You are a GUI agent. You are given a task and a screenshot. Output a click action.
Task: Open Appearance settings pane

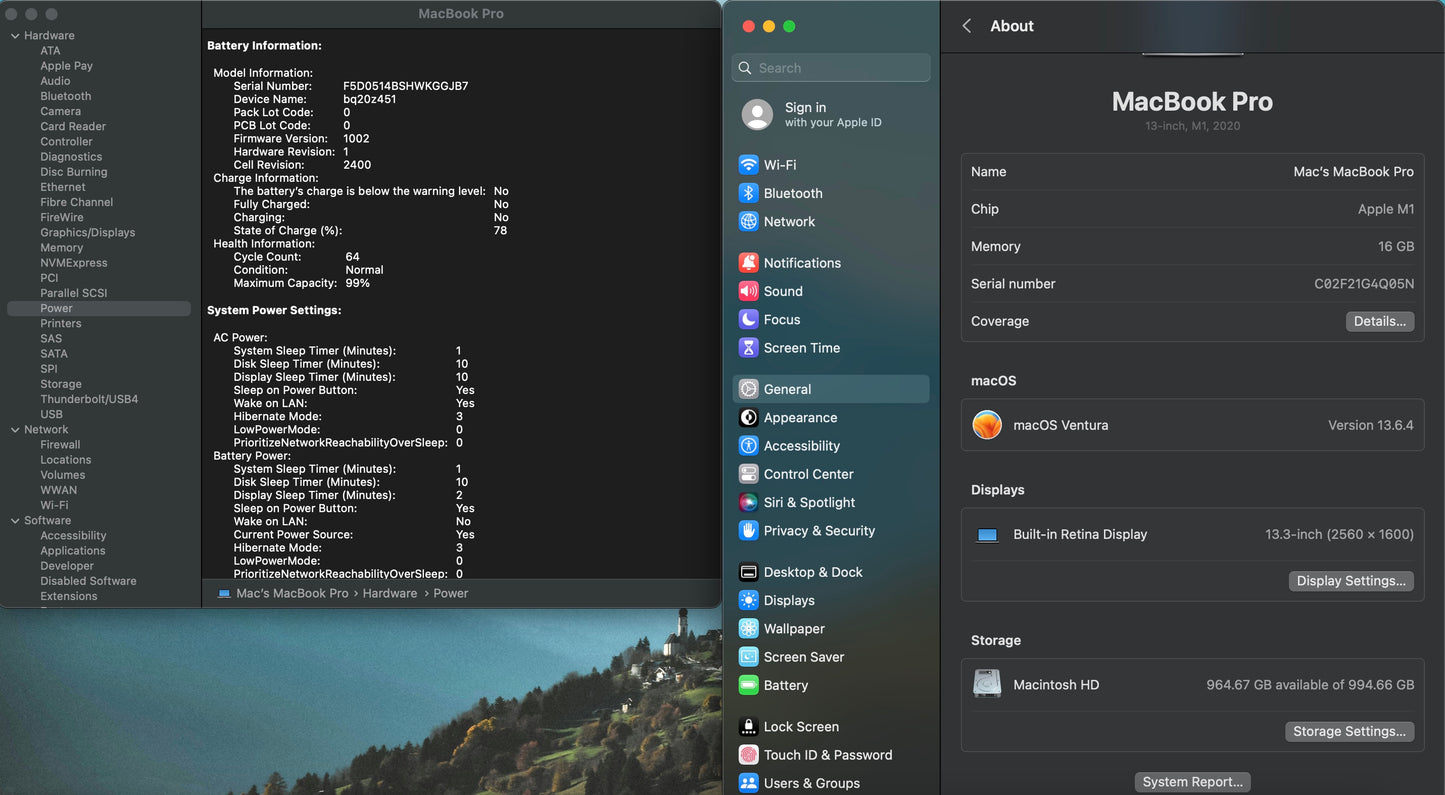point(800,418)
